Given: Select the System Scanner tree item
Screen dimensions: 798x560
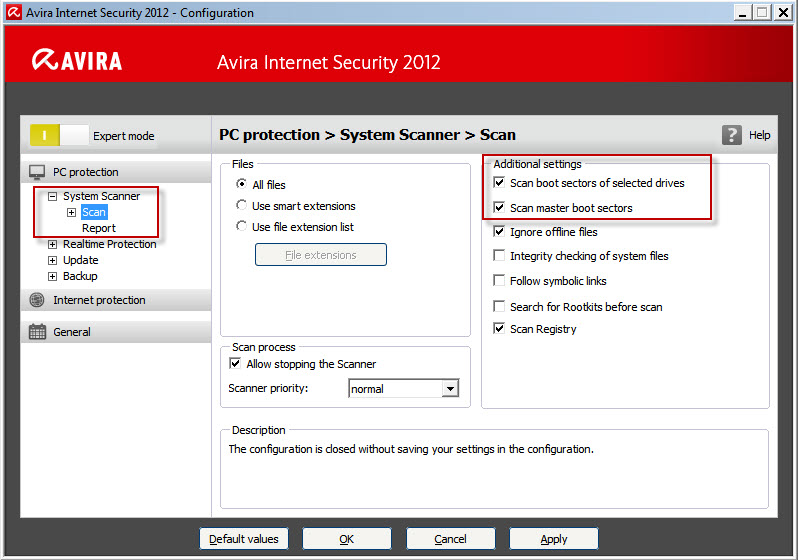Looking at the screenshot, I should pyautogui.click(x=101, y=196).
